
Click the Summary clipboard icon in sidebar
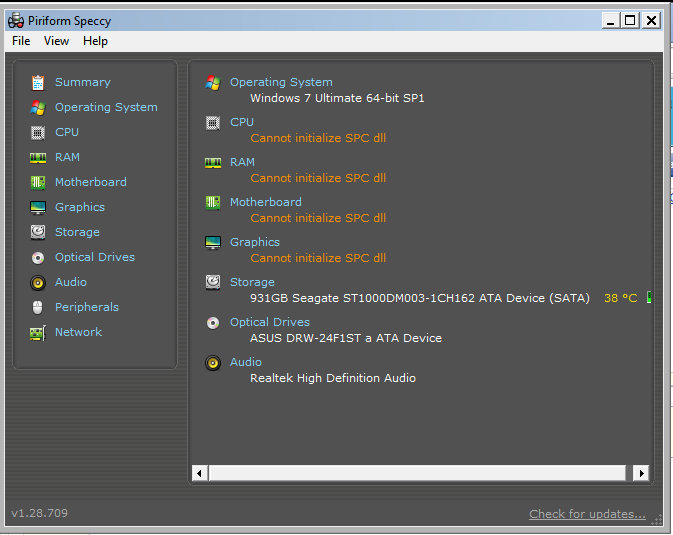[x=38, y=82]
